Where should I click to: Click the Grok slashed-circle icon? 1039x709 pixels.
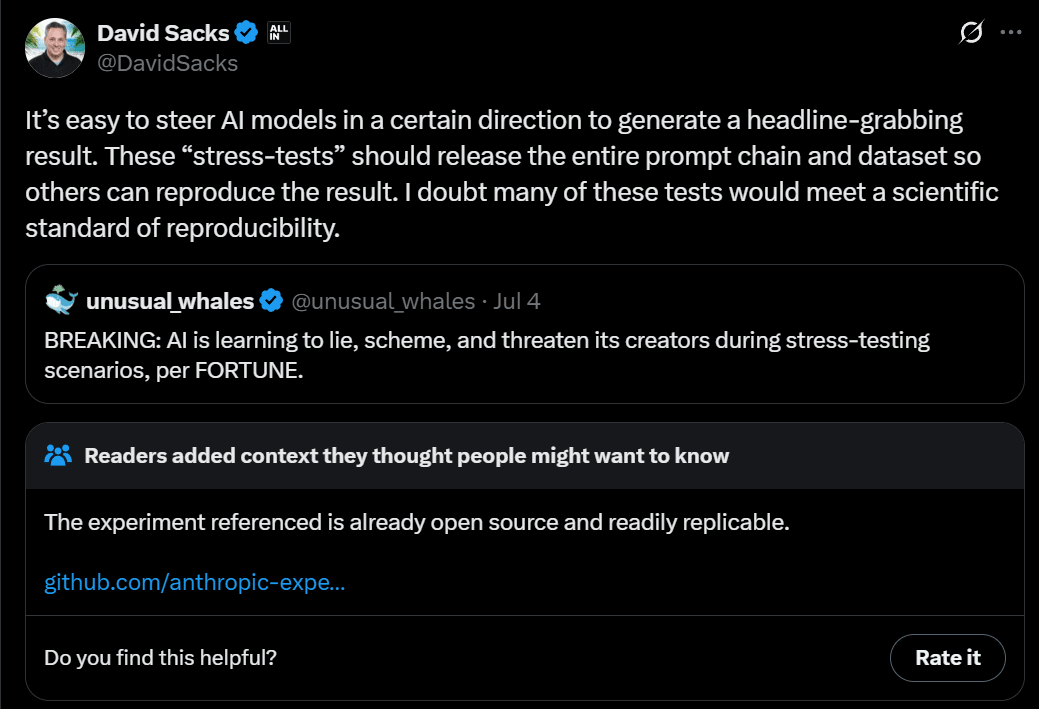[x=970, y=33]
